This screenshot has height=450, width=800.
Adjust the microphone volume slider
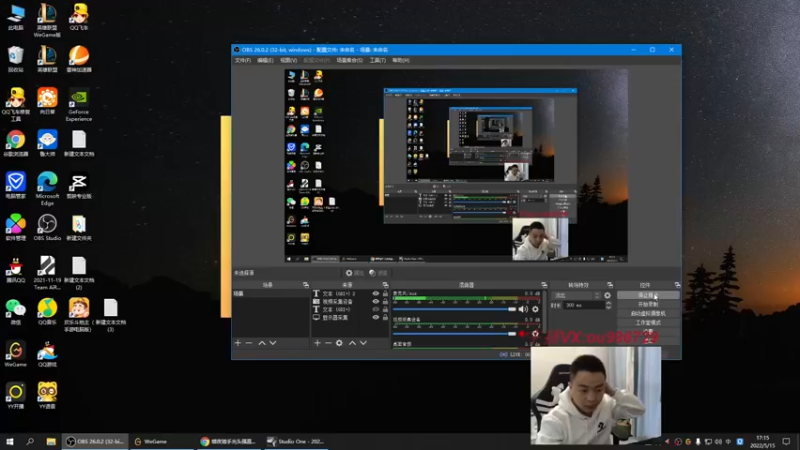tap(455, 309)
